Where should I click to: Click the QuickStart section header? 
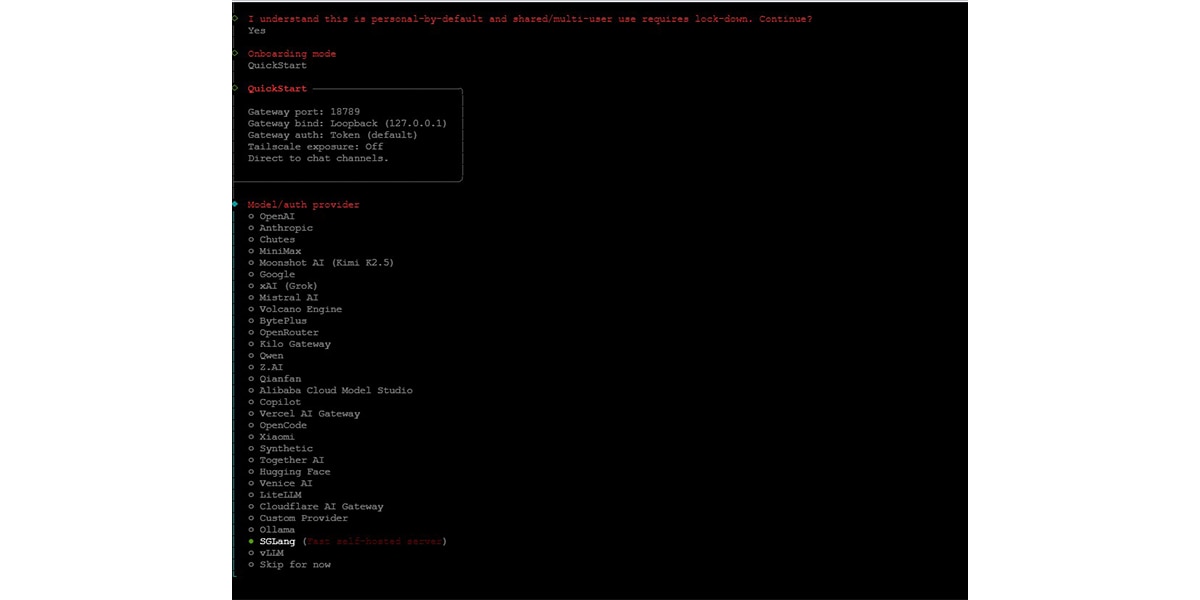pos(275,88)
